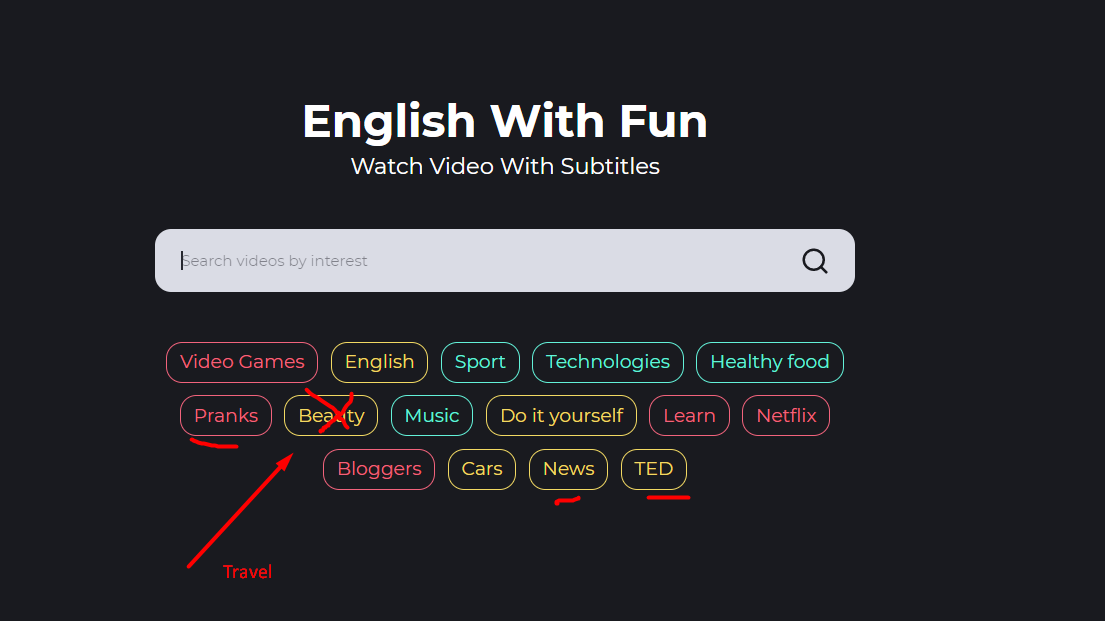Open the Sport category tag
Image resolution: width=1105 pixels, height=621 pixels.
pyautogui.click(x=480, y=362)
